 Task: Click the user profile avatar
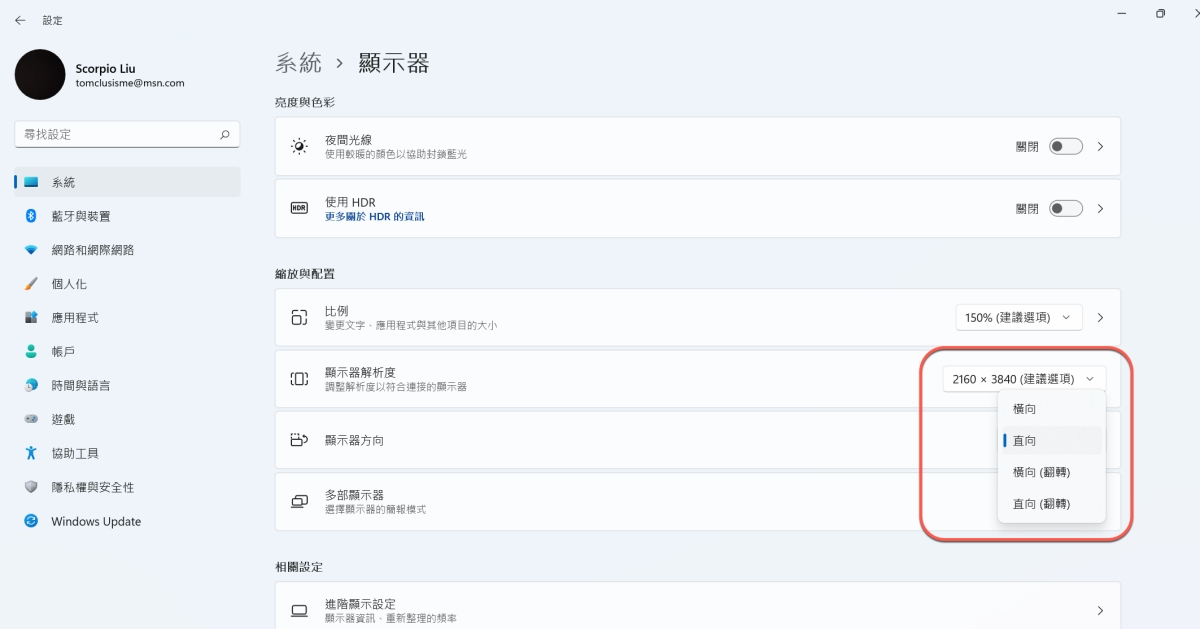(40, 75)
